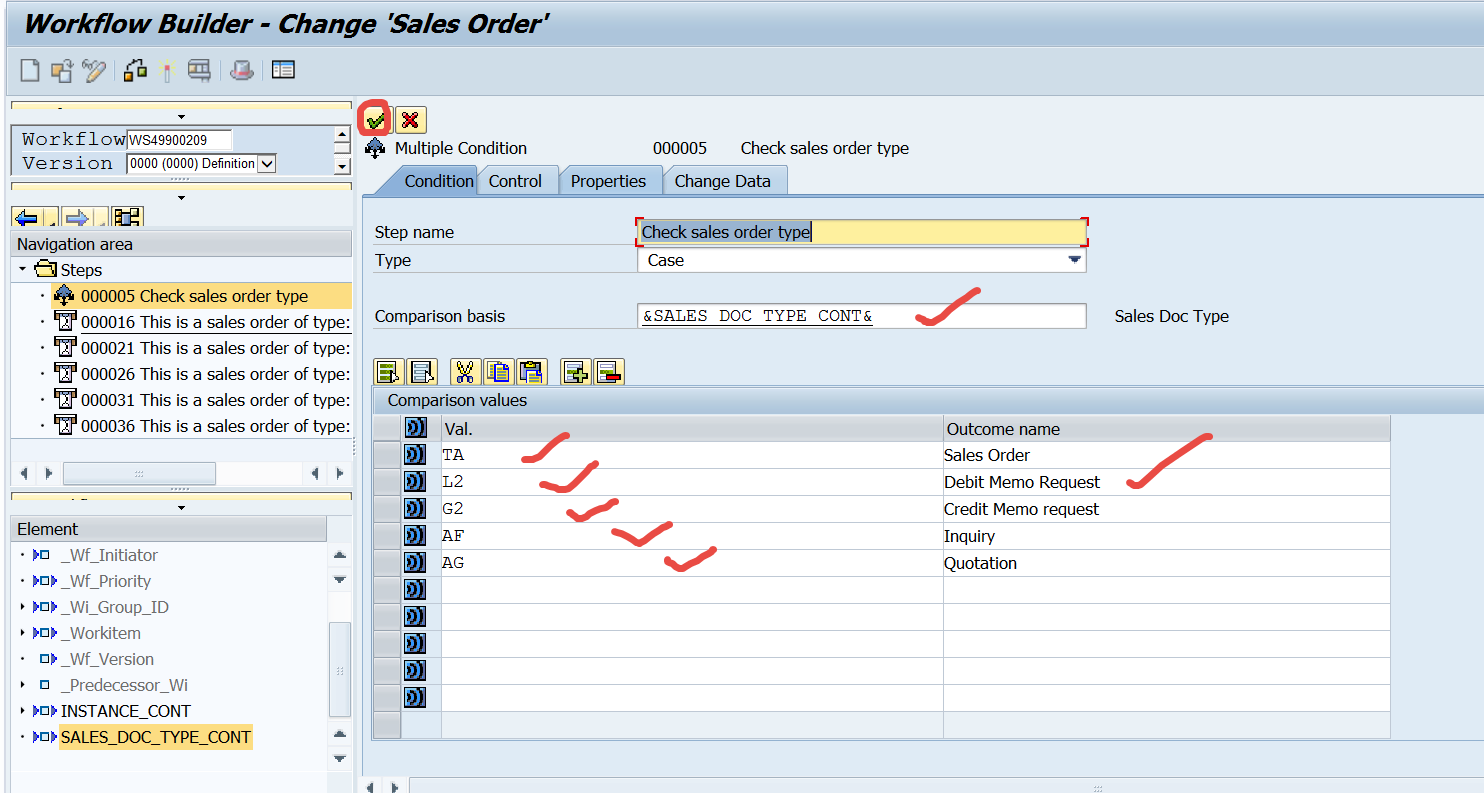1484x793 pixels.
Task: Open the Change Data tab
Action: click(x=724, y=181)
